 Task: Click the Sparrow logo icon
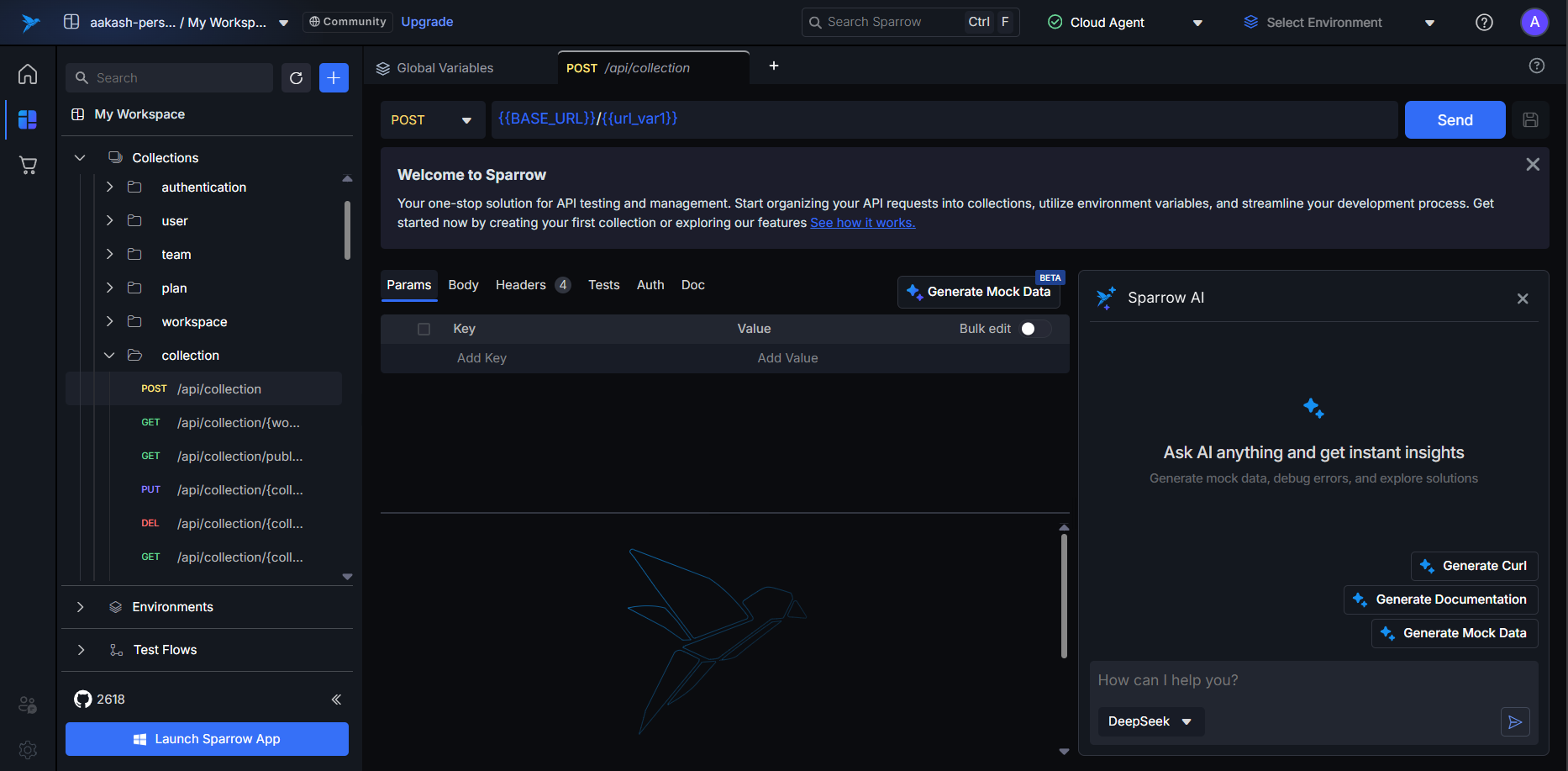point(30,23)
